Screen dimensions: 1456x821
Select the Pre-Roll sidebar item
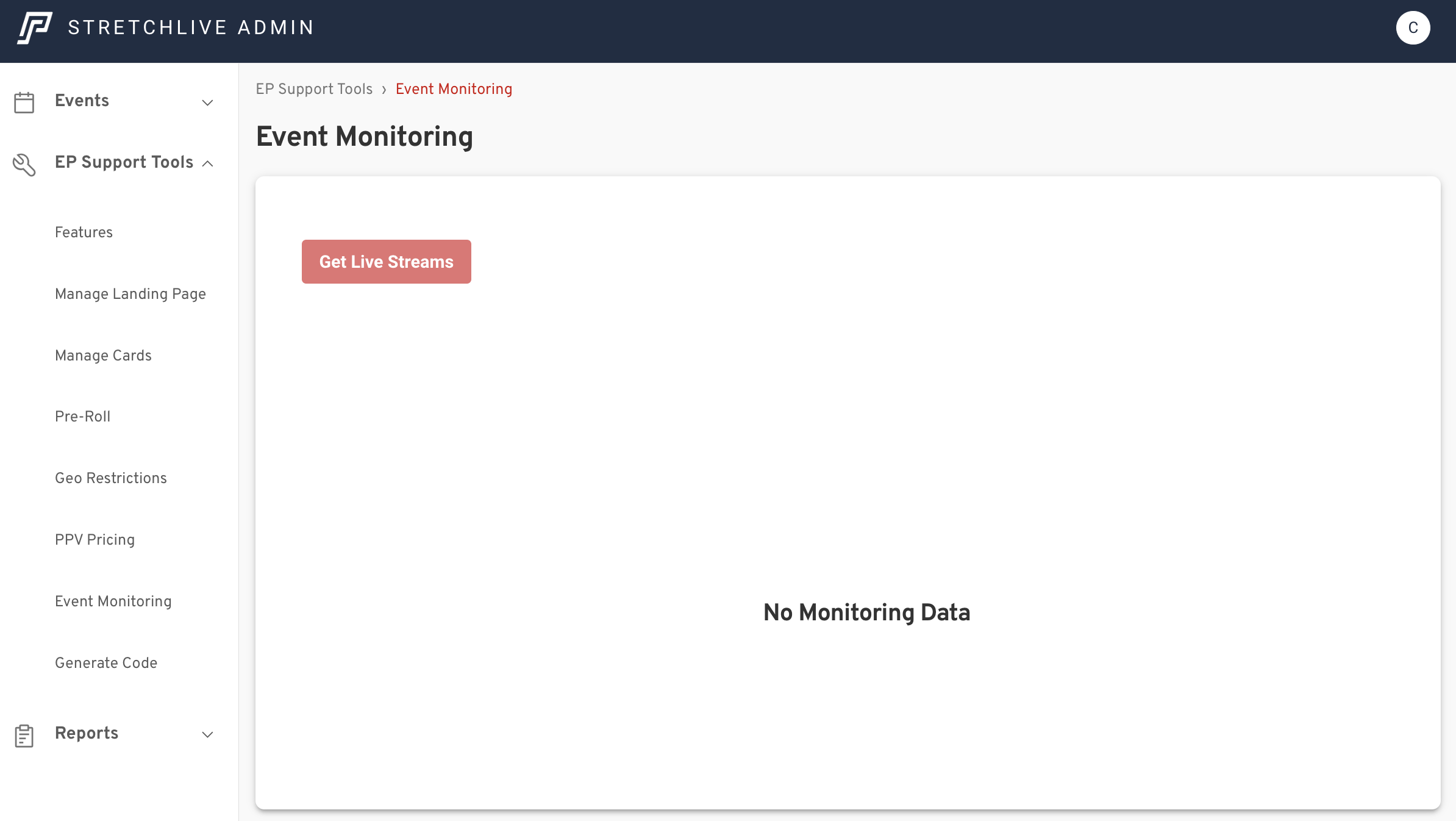pos(82,417)
